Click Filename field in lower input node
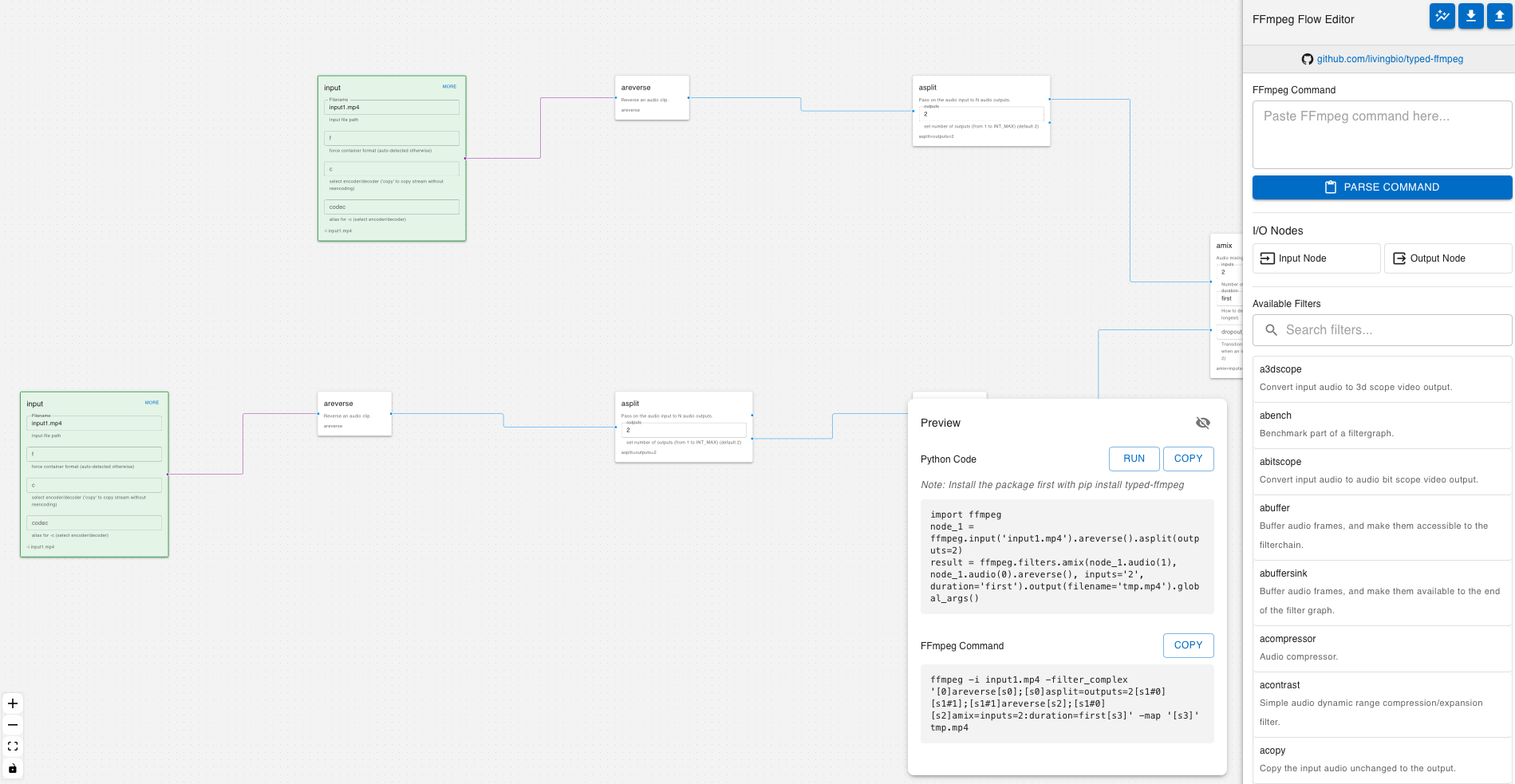 (94, 424)
